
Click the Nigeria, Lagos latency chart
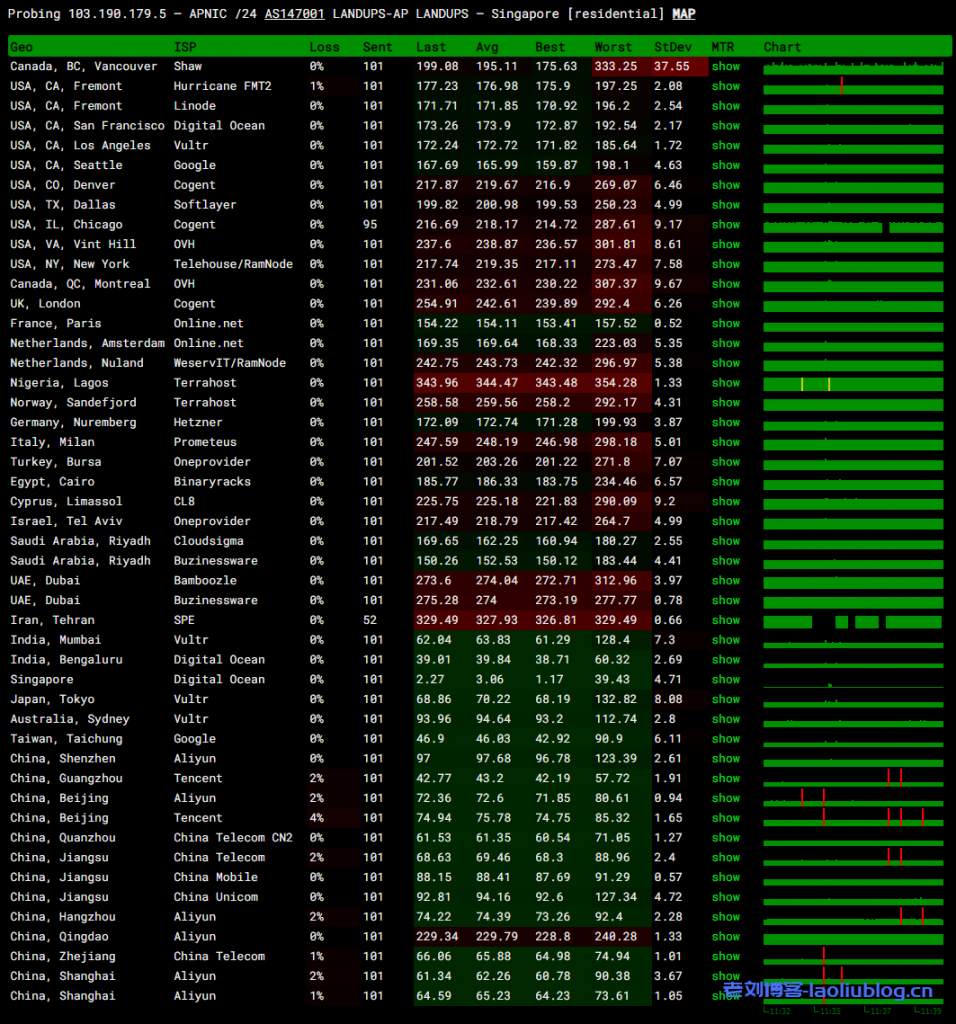point(853,384)
